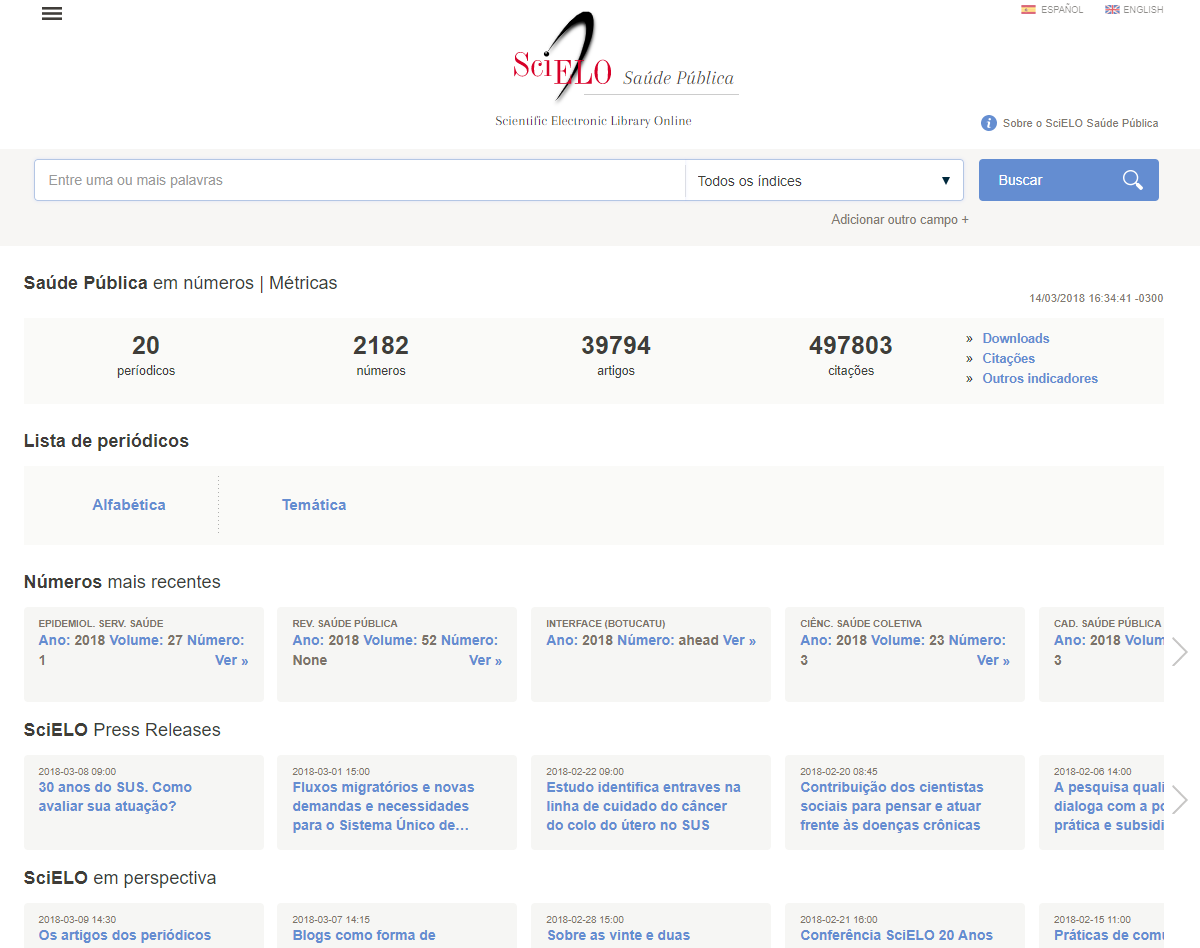This screenshot has height=948, width=1200.
Task: Open 'A pesquisa quali' press release
Action: pyautogui.click(x=1109, y=806)
